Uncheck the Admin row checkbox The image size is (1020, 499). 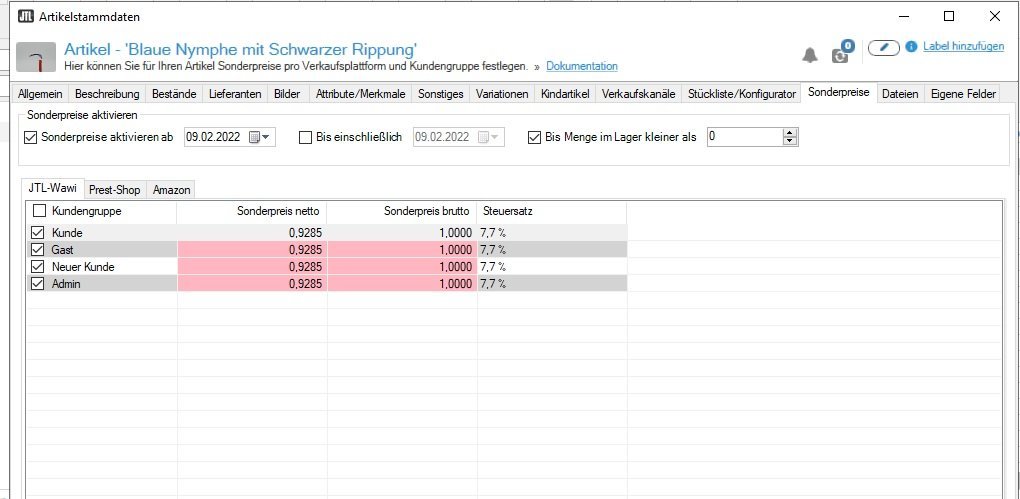coord(38,284)
